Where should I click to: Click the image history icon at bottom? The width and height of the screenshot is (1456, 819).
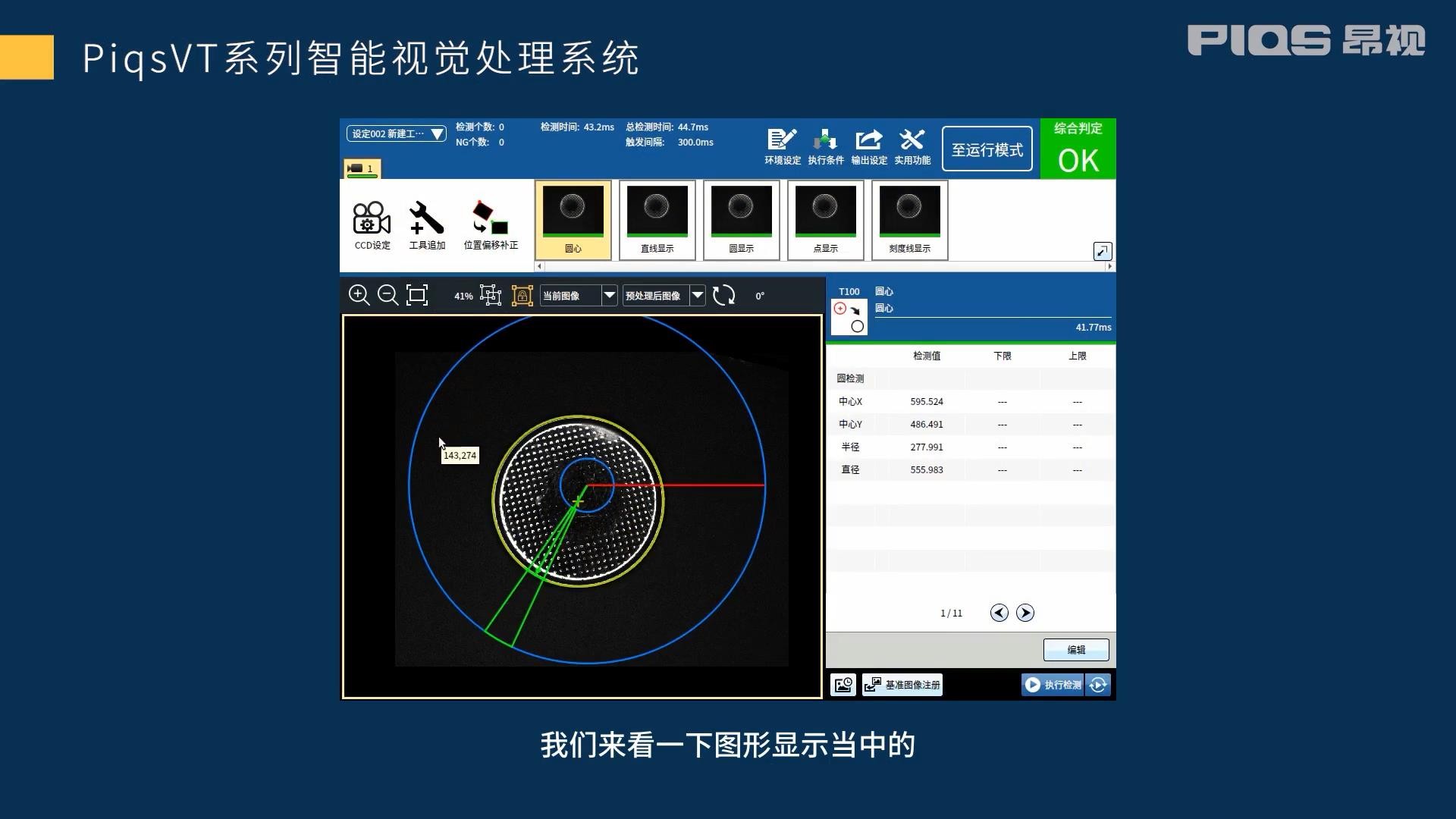843,685
